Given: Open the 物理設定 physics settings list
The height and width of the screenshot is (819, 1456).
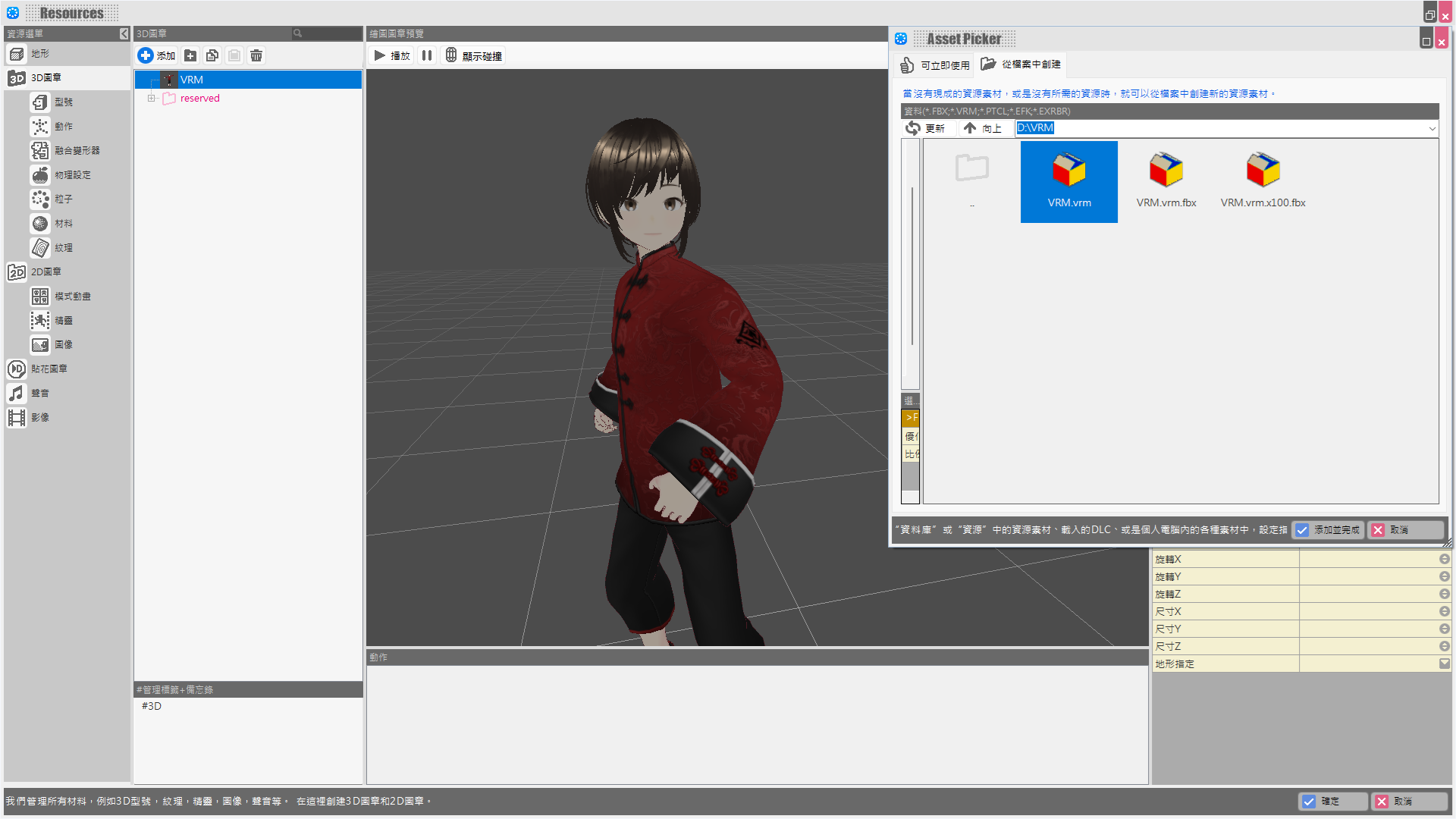Looking at the screenshot, I should point(79,175).
